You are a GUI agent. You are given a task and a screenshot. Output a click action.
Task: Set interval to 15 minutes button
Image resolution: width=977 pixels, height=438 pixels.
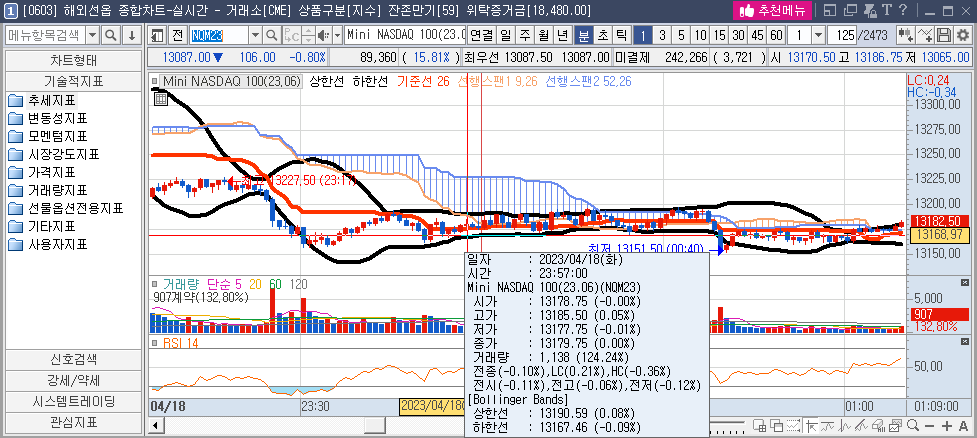tap(720, 35)
